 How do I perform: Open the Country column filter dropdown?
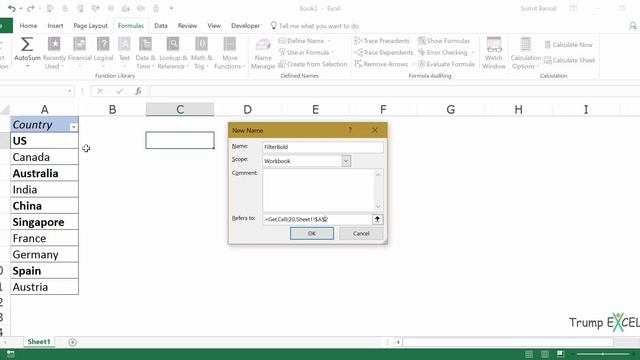(x=73, y=127)
